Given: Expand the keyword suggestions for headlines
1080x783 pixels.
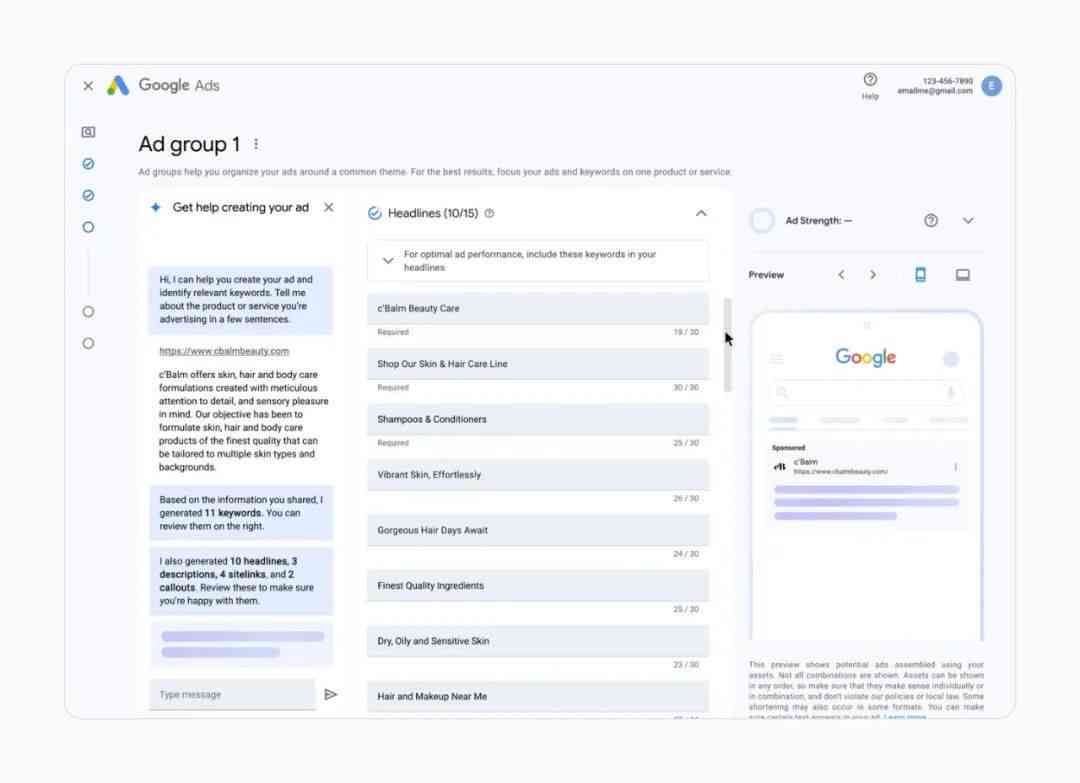Looking at the screenshot, I should click(388, 261).
